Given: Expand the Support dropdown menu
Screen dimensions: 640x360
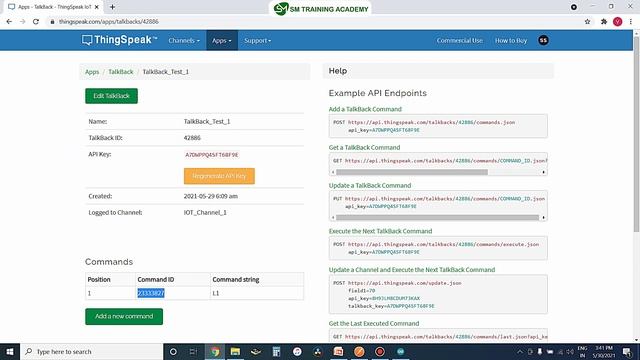Looking at the screenshot, I should click(x=258, y=40).
